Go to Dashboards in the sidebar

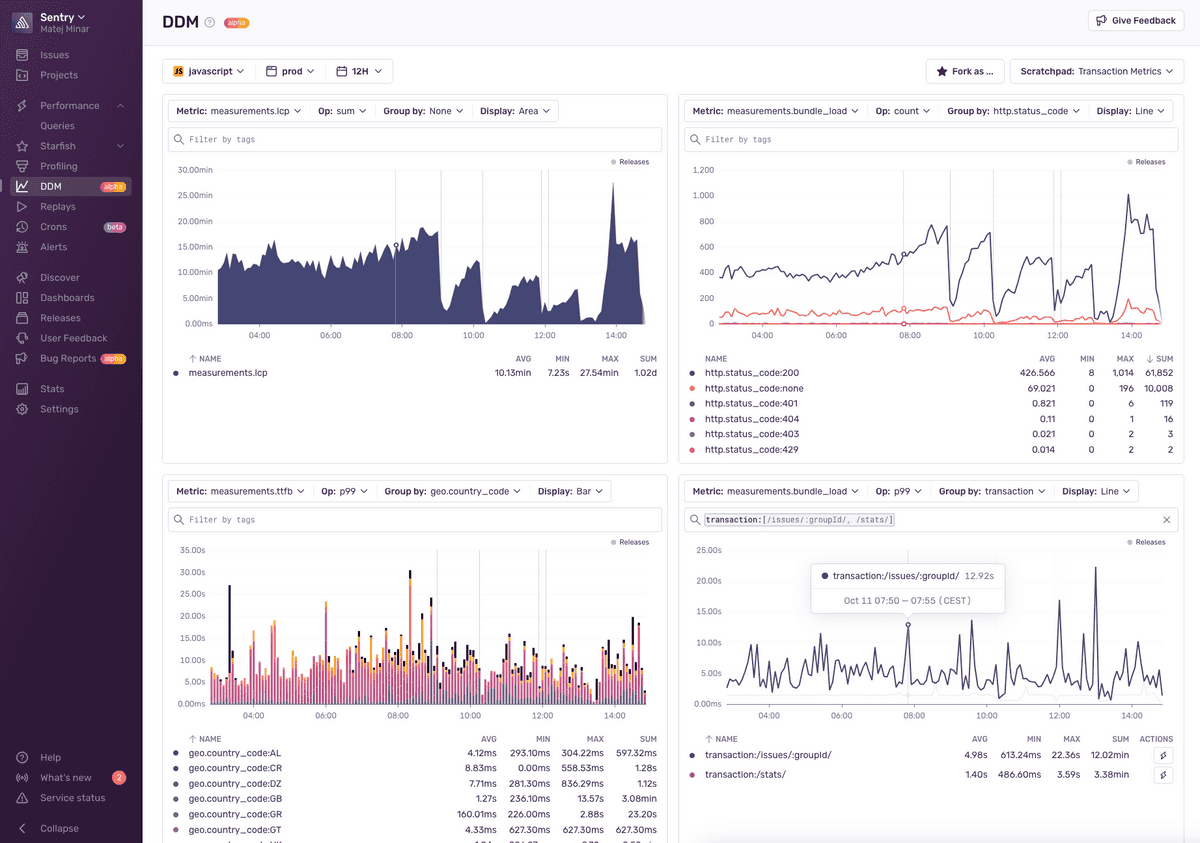pos(67,298)
